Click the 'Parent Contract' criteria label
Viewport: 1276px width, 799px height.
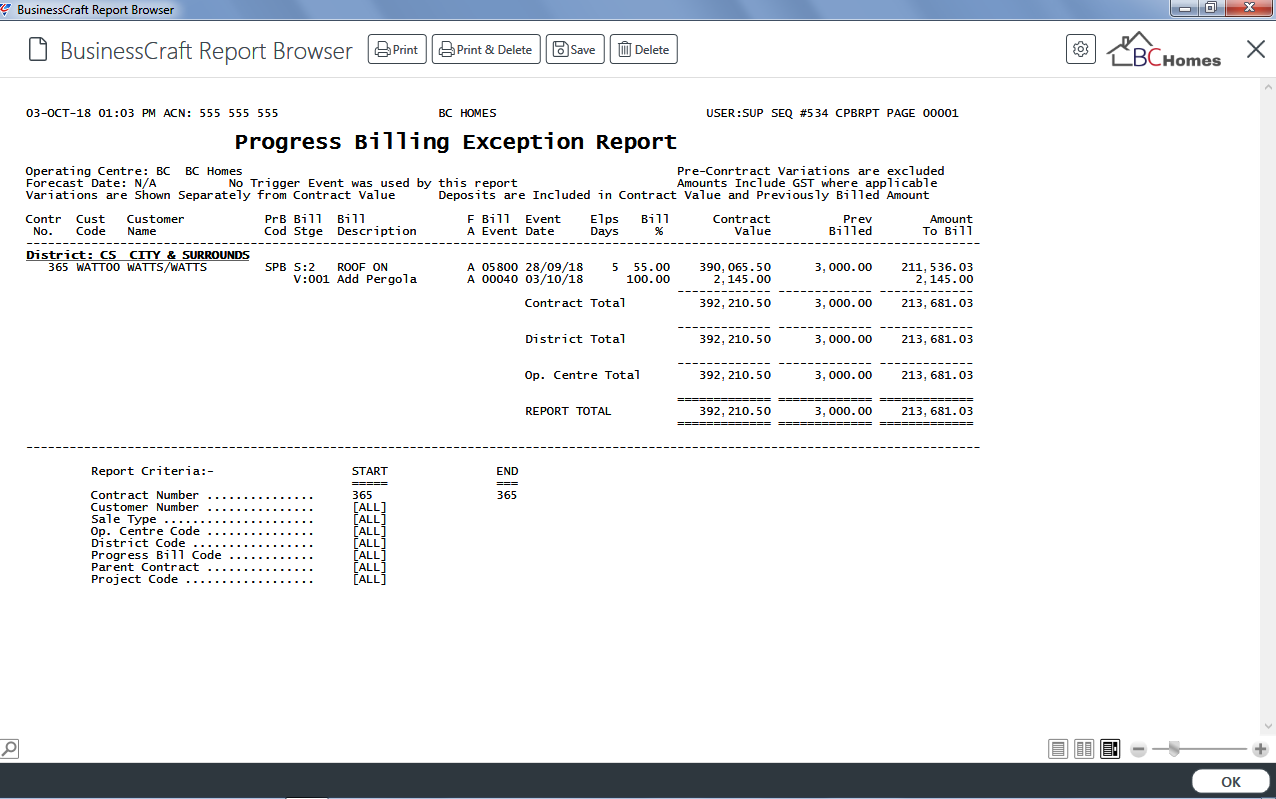pos(145,567)
